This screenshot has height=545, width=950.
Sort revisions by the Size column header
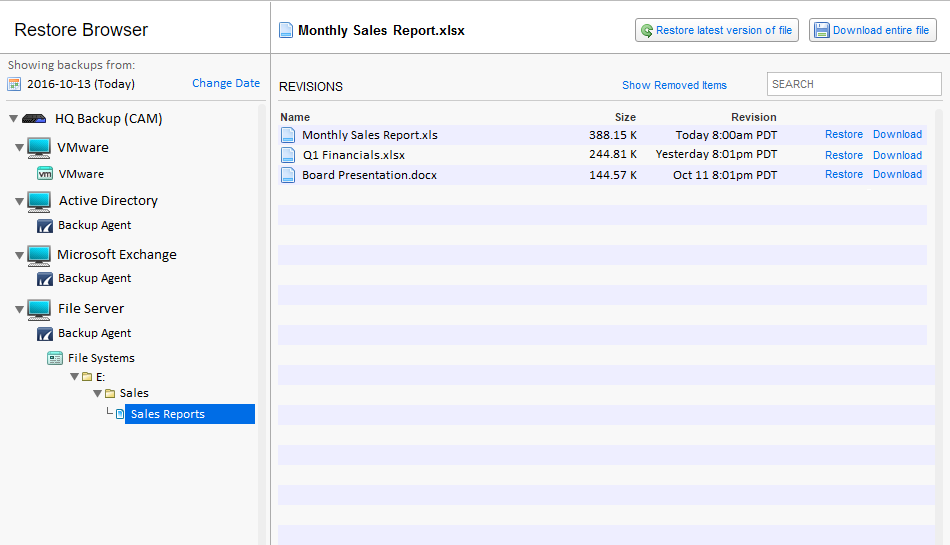(x=625, y=117)
